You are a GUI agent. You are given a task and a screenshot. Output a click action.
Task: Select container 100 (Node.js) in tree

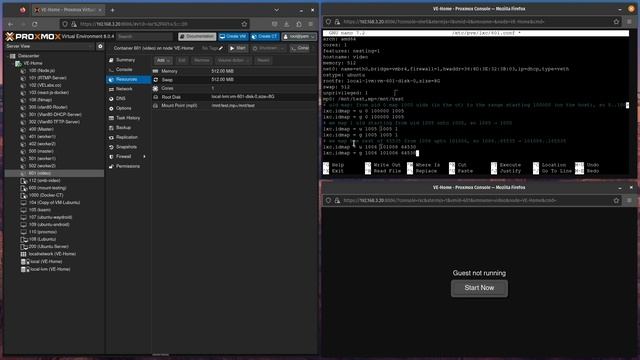click(x=41, y=71)
